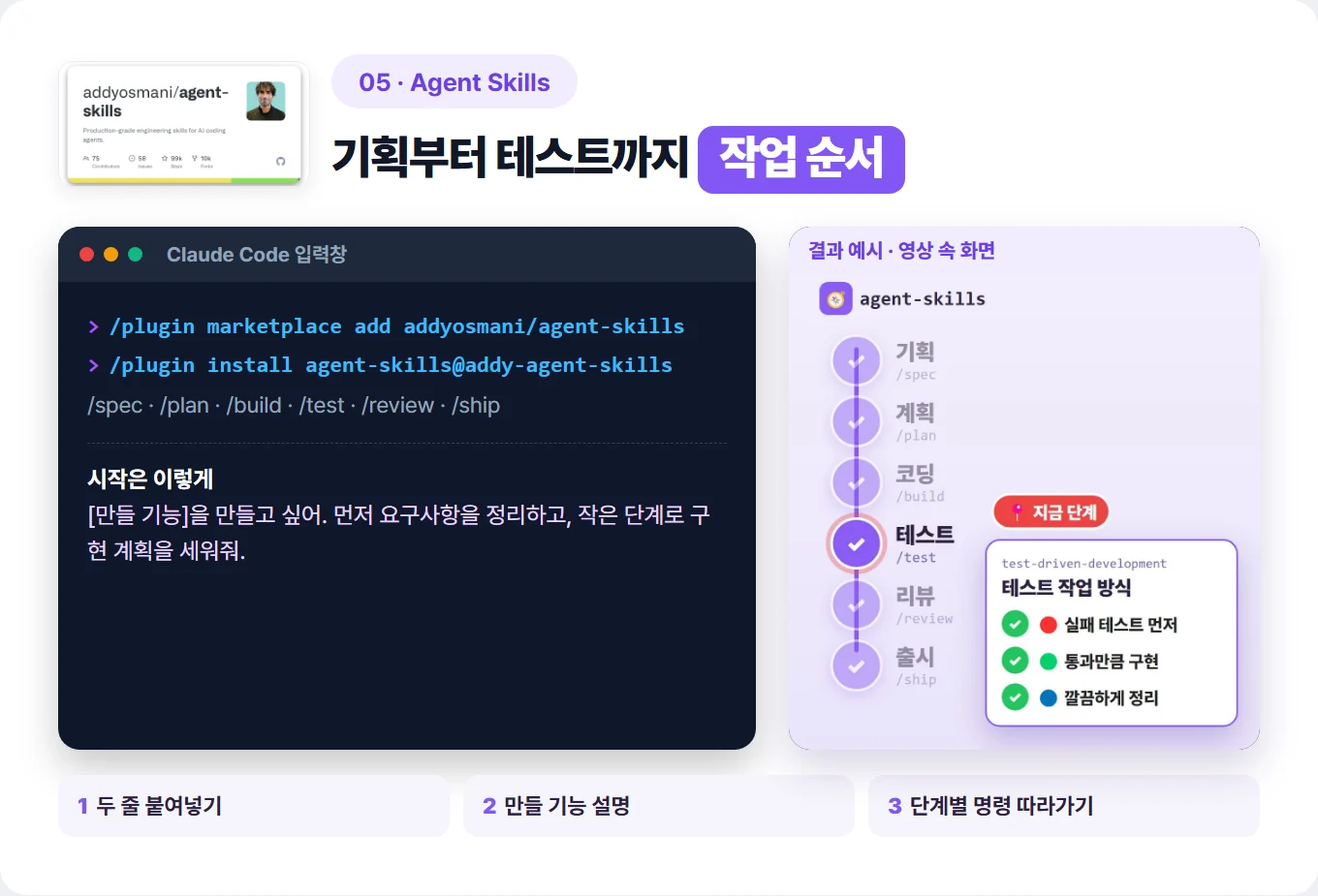Click the 기획부터 테스트까지 headline
This screenshot has width=1318, height=896.
point(510,158)
